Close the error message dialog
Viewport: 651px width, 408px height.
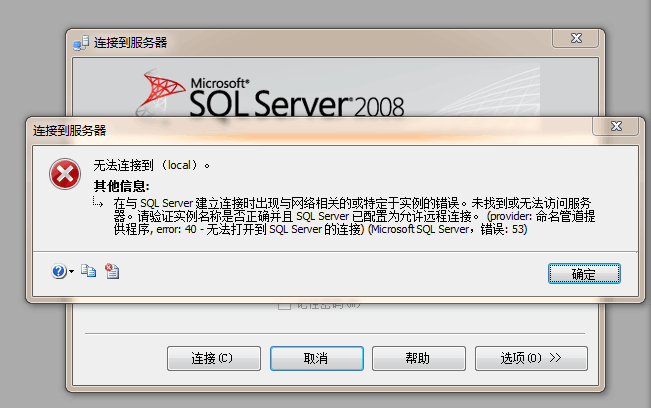616,126
